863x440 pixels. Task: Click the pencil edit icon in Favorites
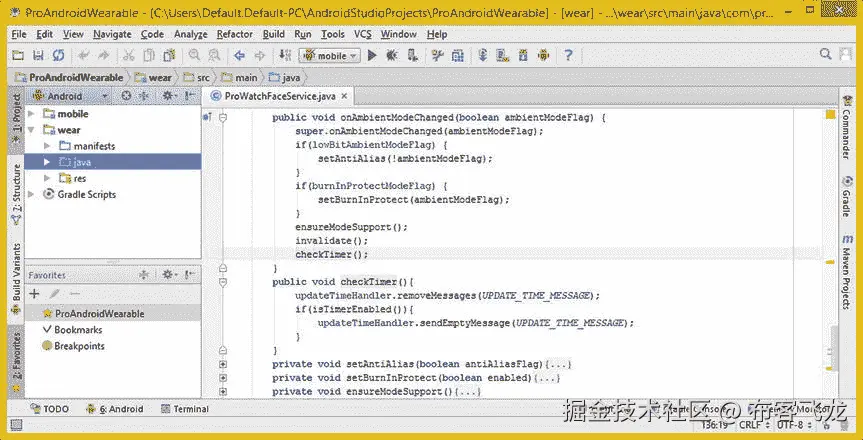pyautogui.click(x=54, y=294)
